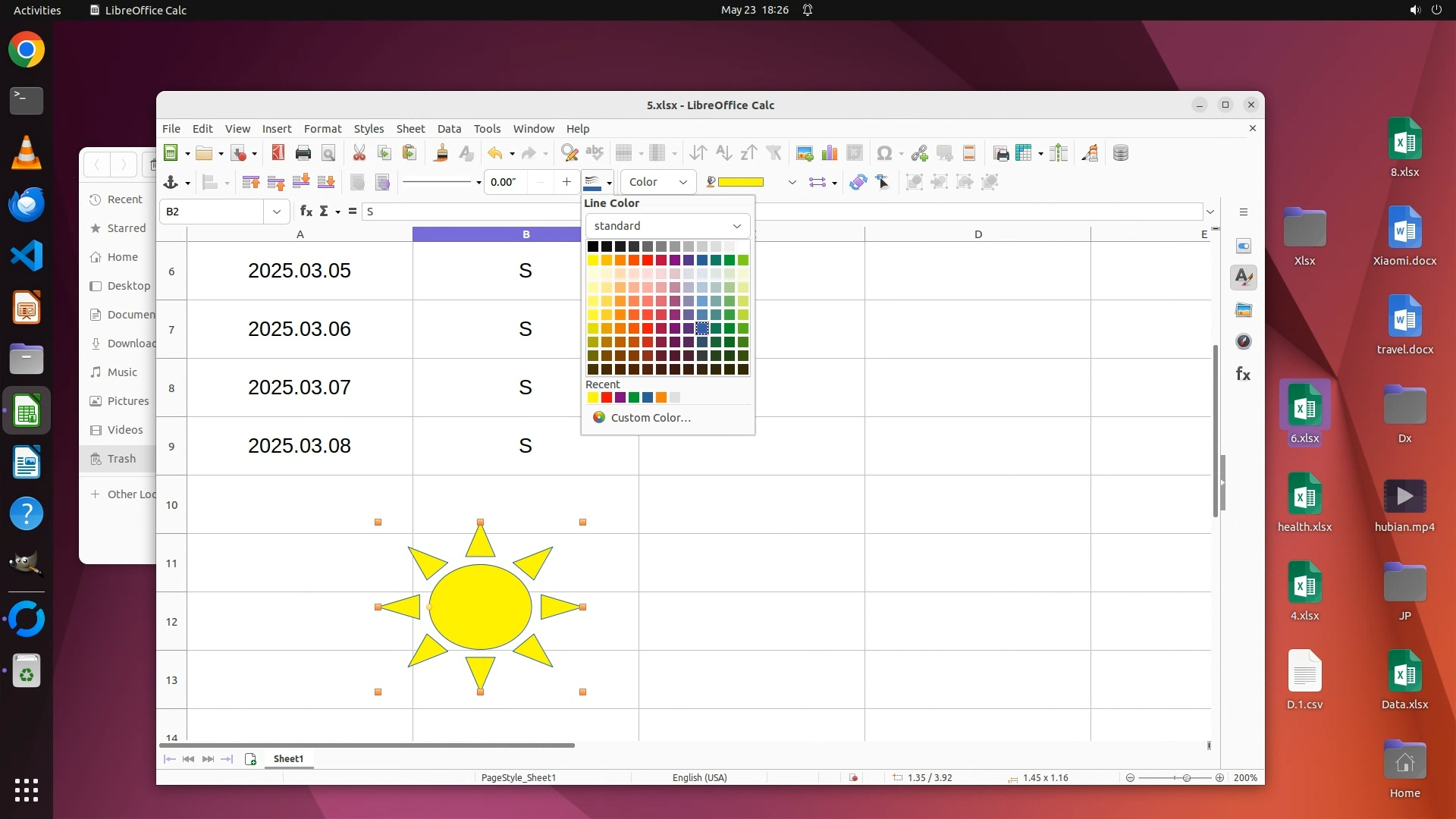Open the sidebar Navigator compass icon
The image size is (1456, 819).
point(1244,342)
